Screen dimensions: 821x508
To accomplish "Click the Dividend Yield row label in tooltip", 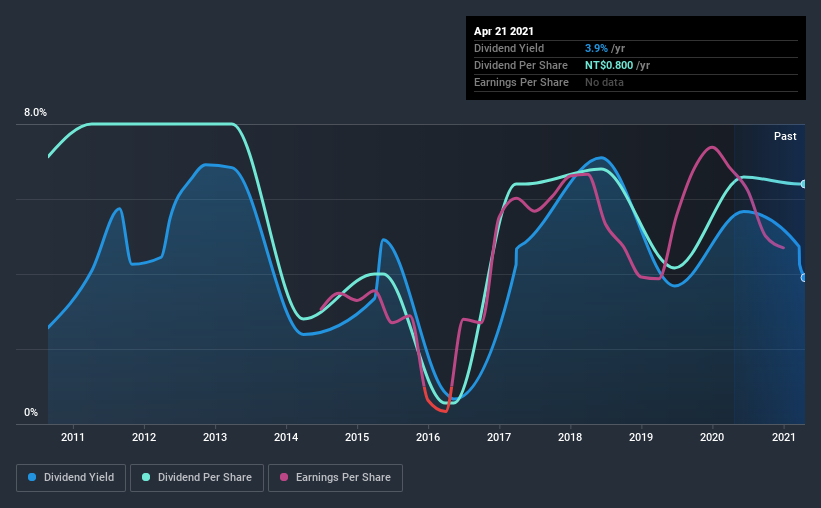I will [x=509, y=48].
